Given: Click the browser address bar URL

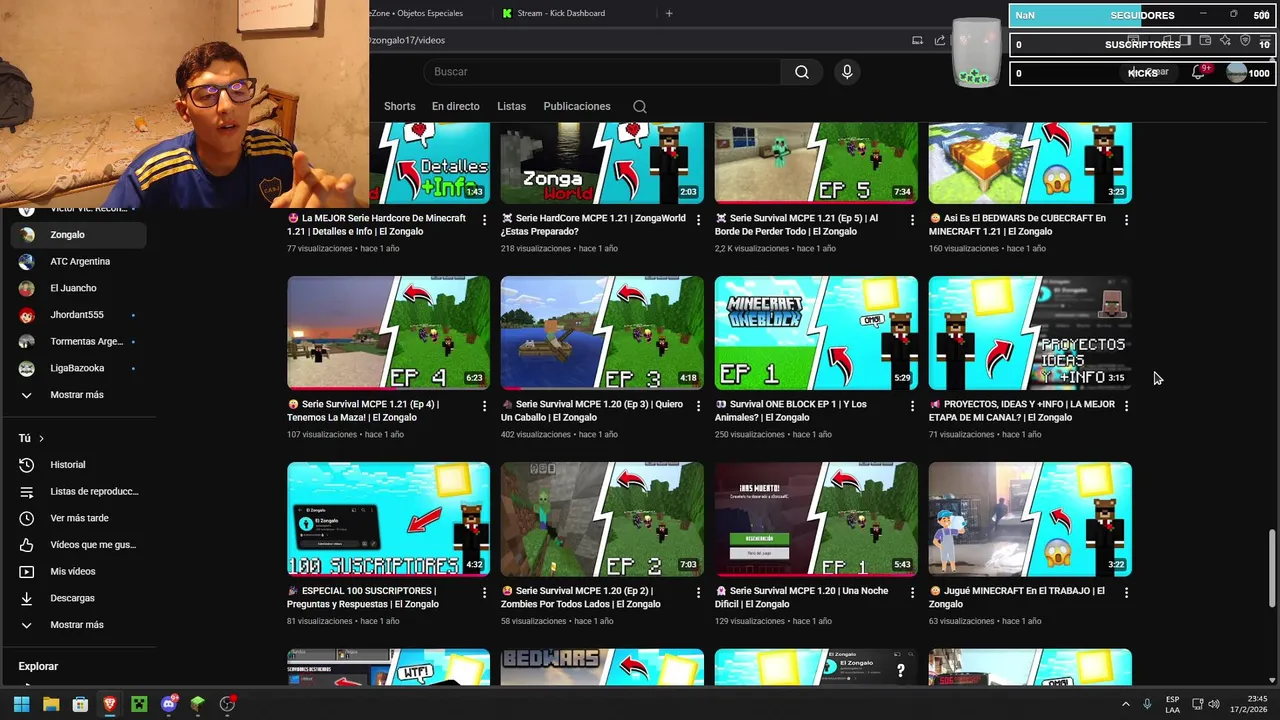Looking at the screenshot, I should (x=408, y=40).
